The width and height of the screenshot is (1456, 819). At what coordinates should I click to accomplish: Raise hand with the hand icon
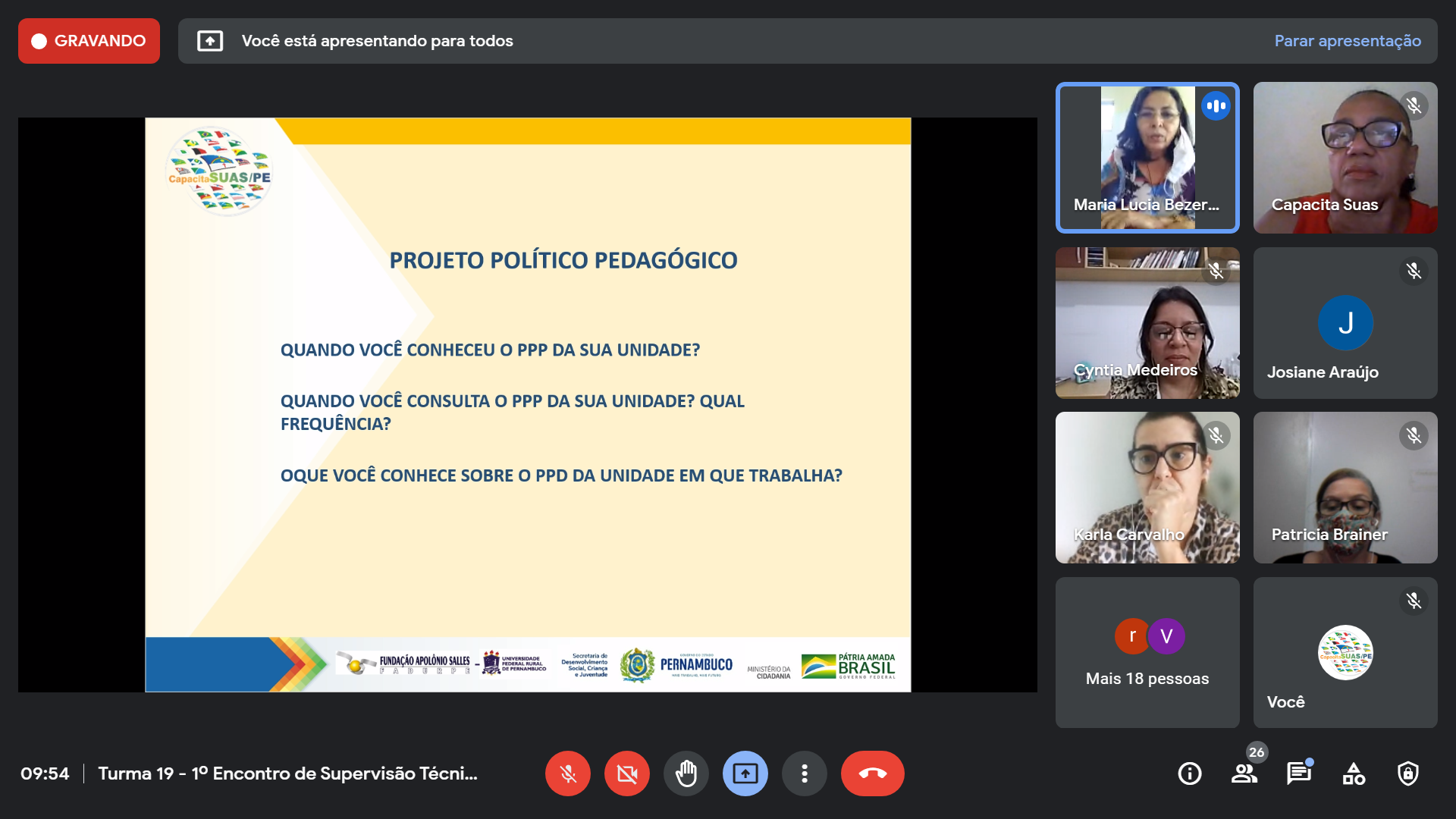point(686,773)
